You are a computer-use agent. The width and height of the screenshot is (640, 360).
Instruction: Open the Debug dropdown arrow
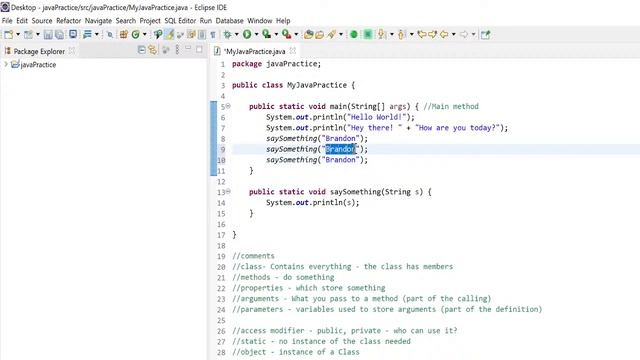236,35
